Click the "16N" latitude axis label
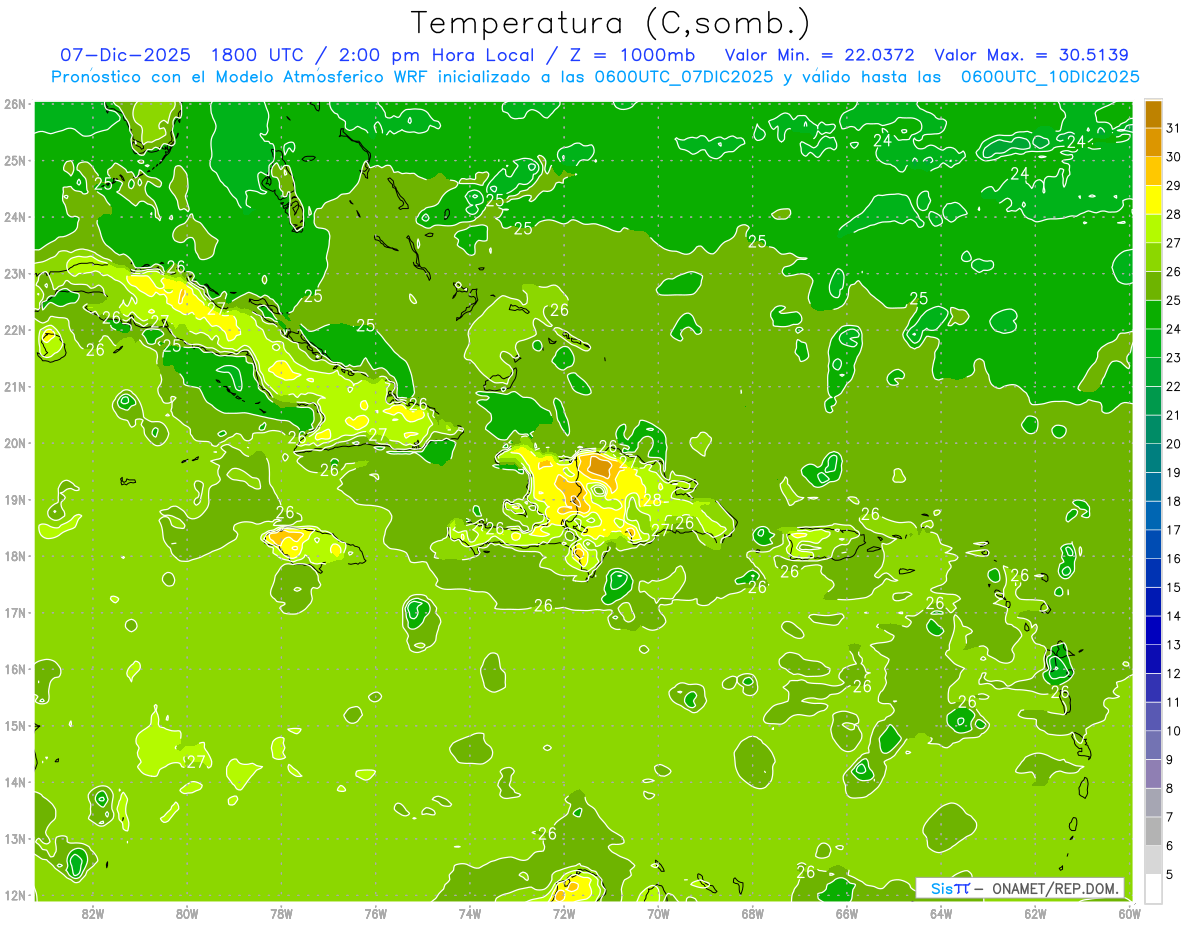 (15, 669)
